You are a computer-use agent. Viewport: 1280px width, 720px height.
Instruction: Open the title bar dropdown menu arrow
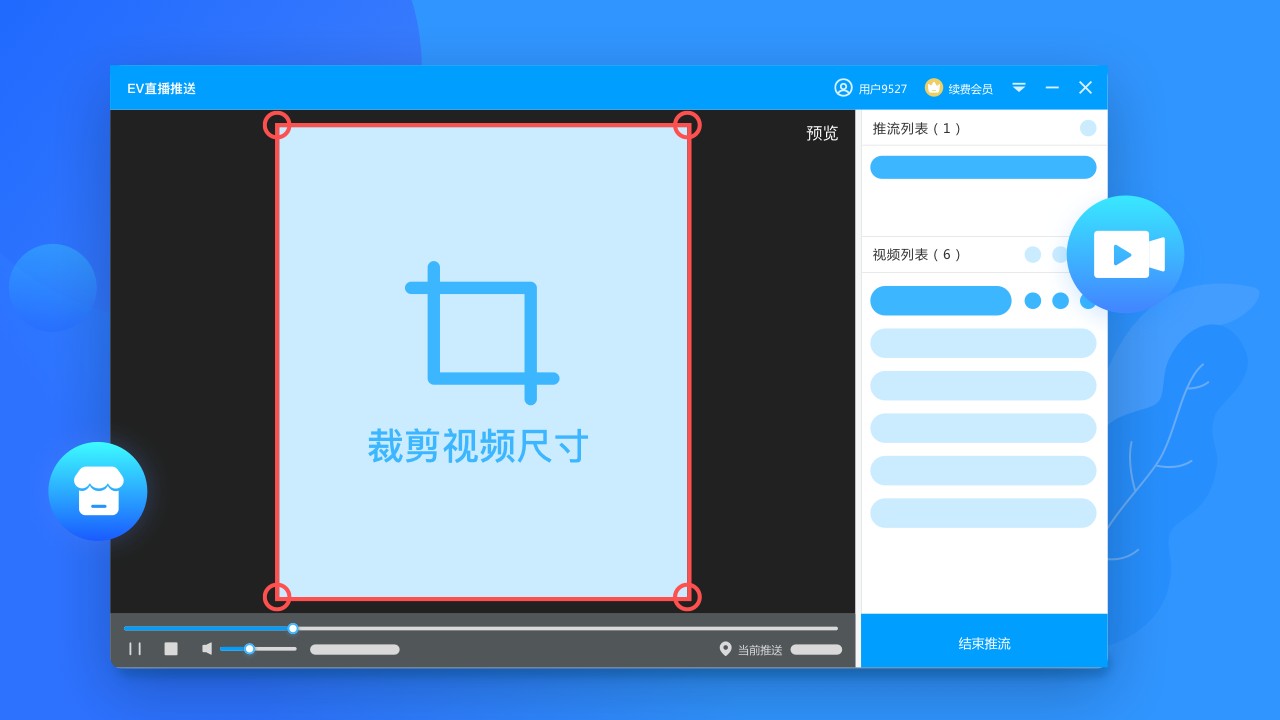1019,88
